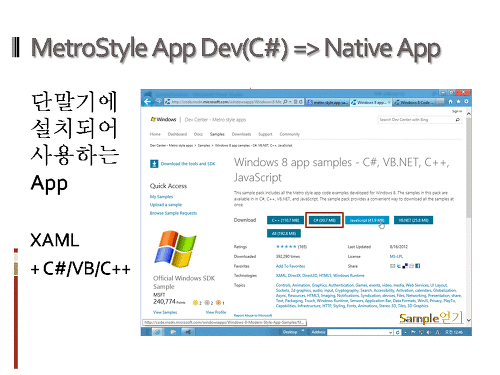Open the Docs navigation item
The height and width of the screenshot is (375, 500).
198,134
